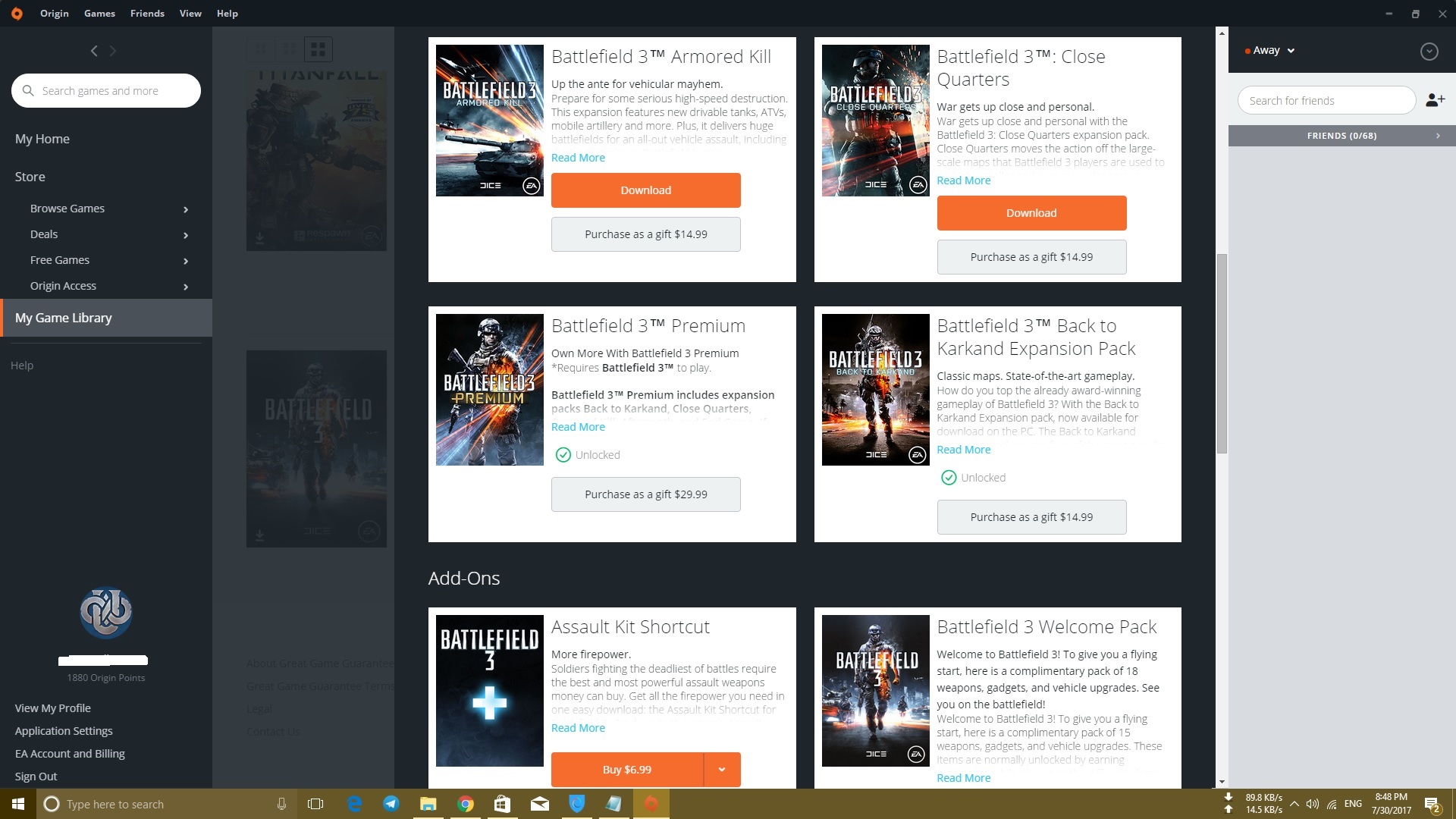Viewport: 1456px width, 819px height.
Task: Purchase Armored Kill as a gift for $14.99
Action: click(x=646, y=234)
